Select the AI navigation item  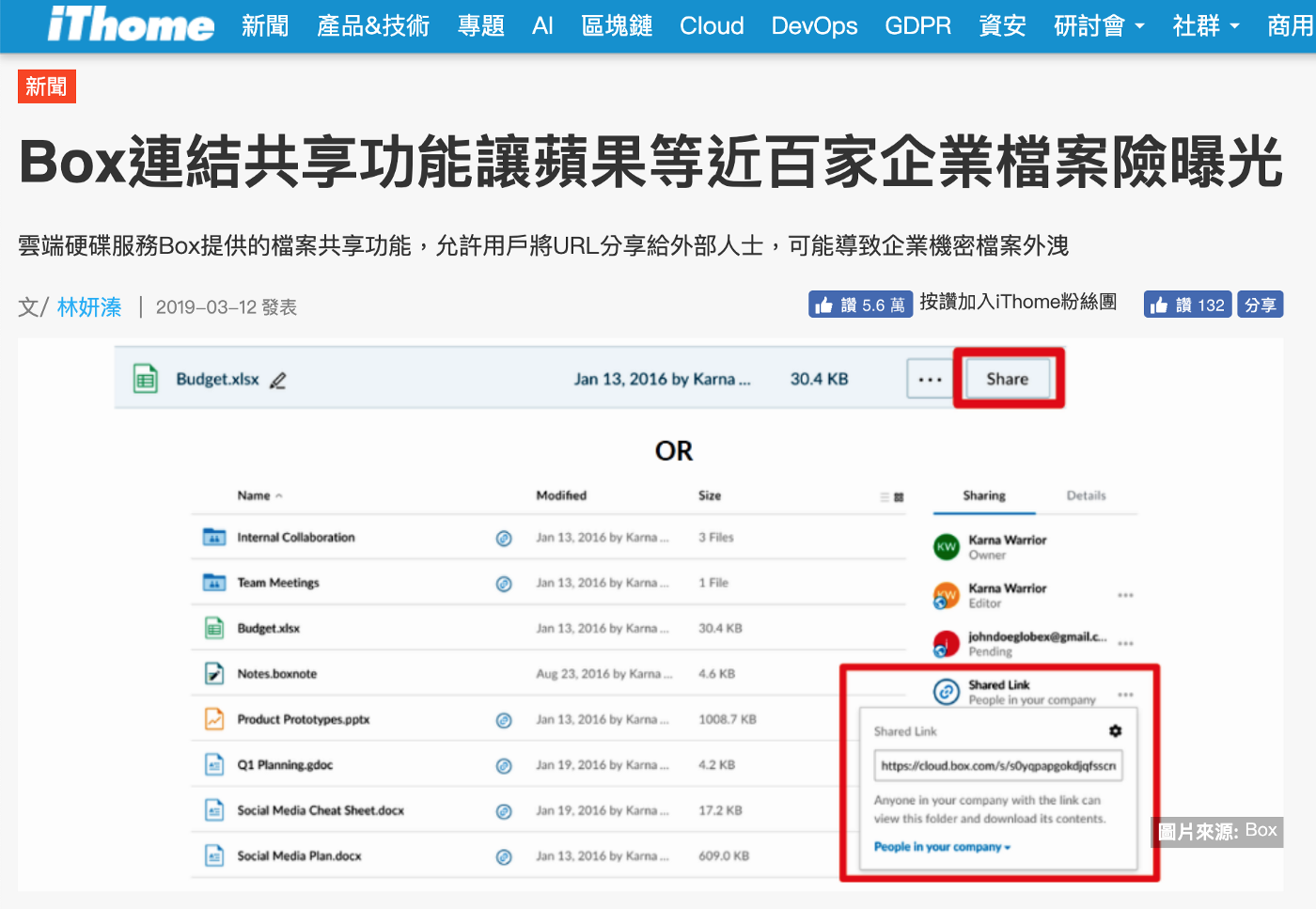pos(542,25)
